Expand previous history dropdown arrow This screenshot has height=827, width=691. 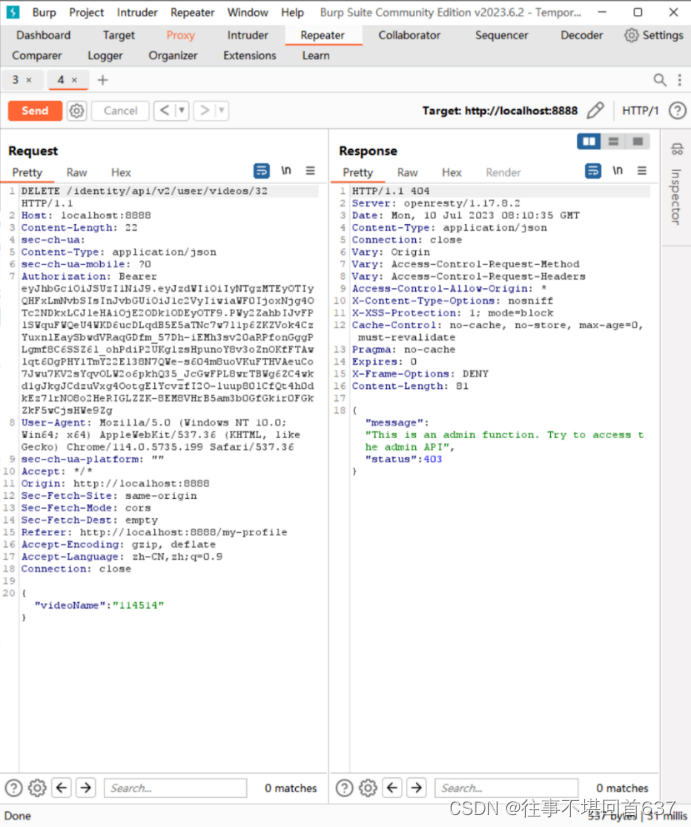[182, 111]
